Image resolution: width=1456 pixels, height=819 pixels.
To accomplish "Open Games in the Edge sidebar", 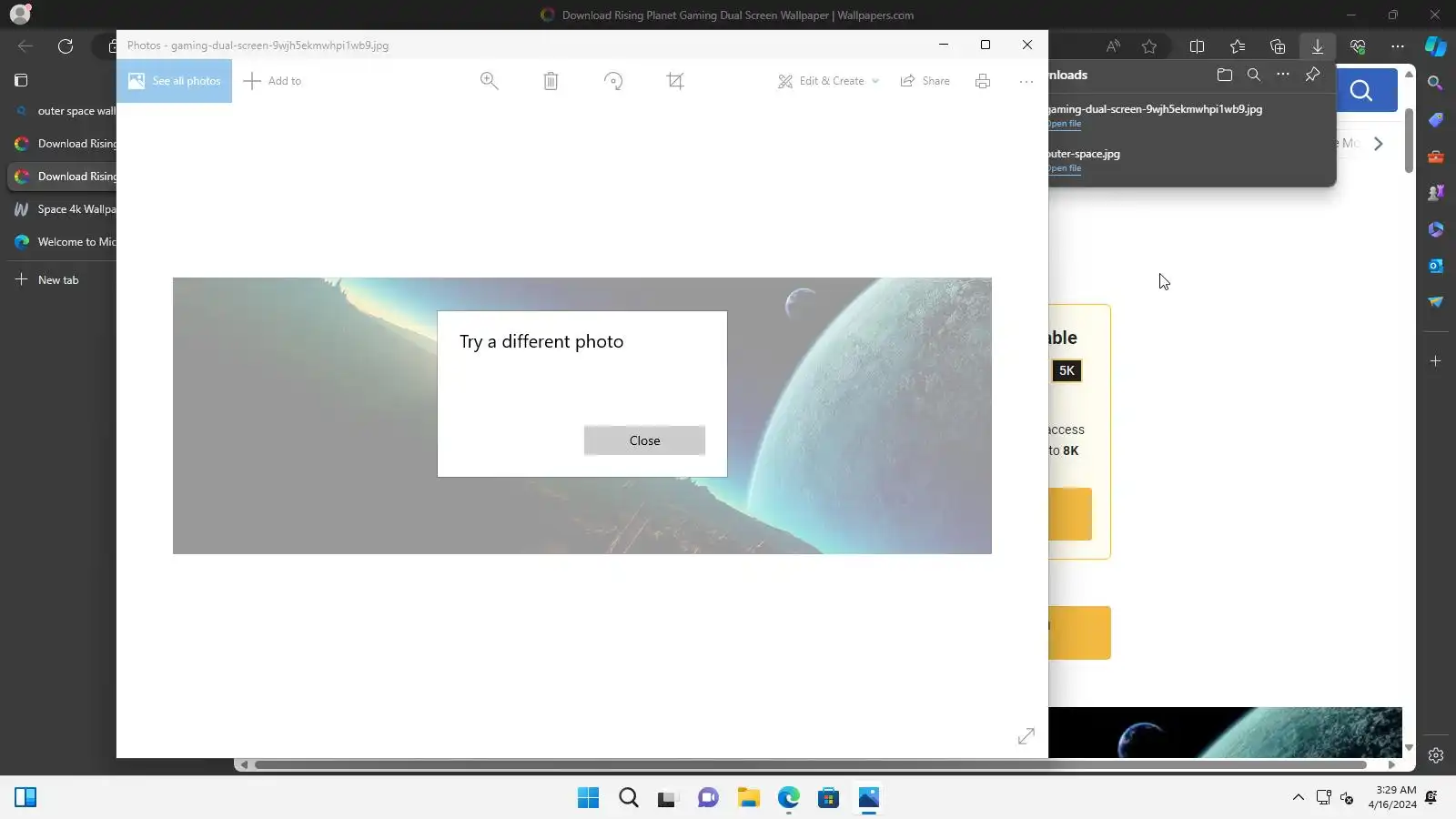I will [1436, 193].
